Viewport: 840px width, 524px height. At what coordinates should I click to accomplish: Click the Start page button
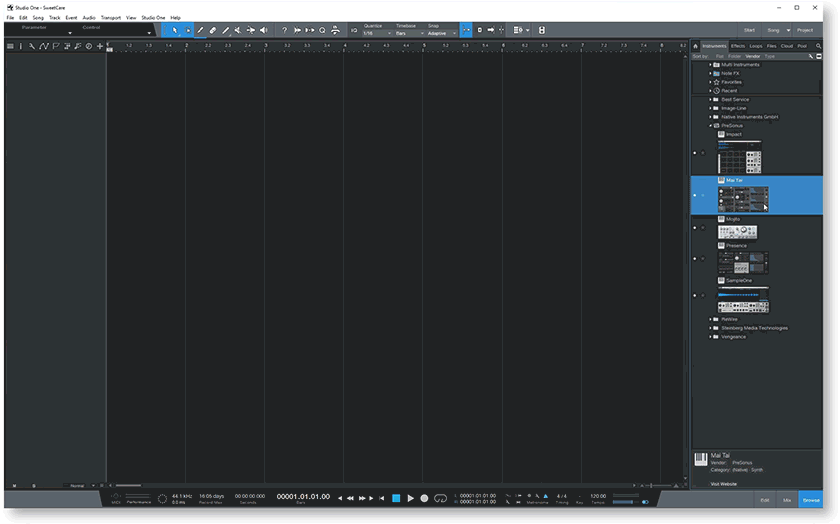click(749, 31)
